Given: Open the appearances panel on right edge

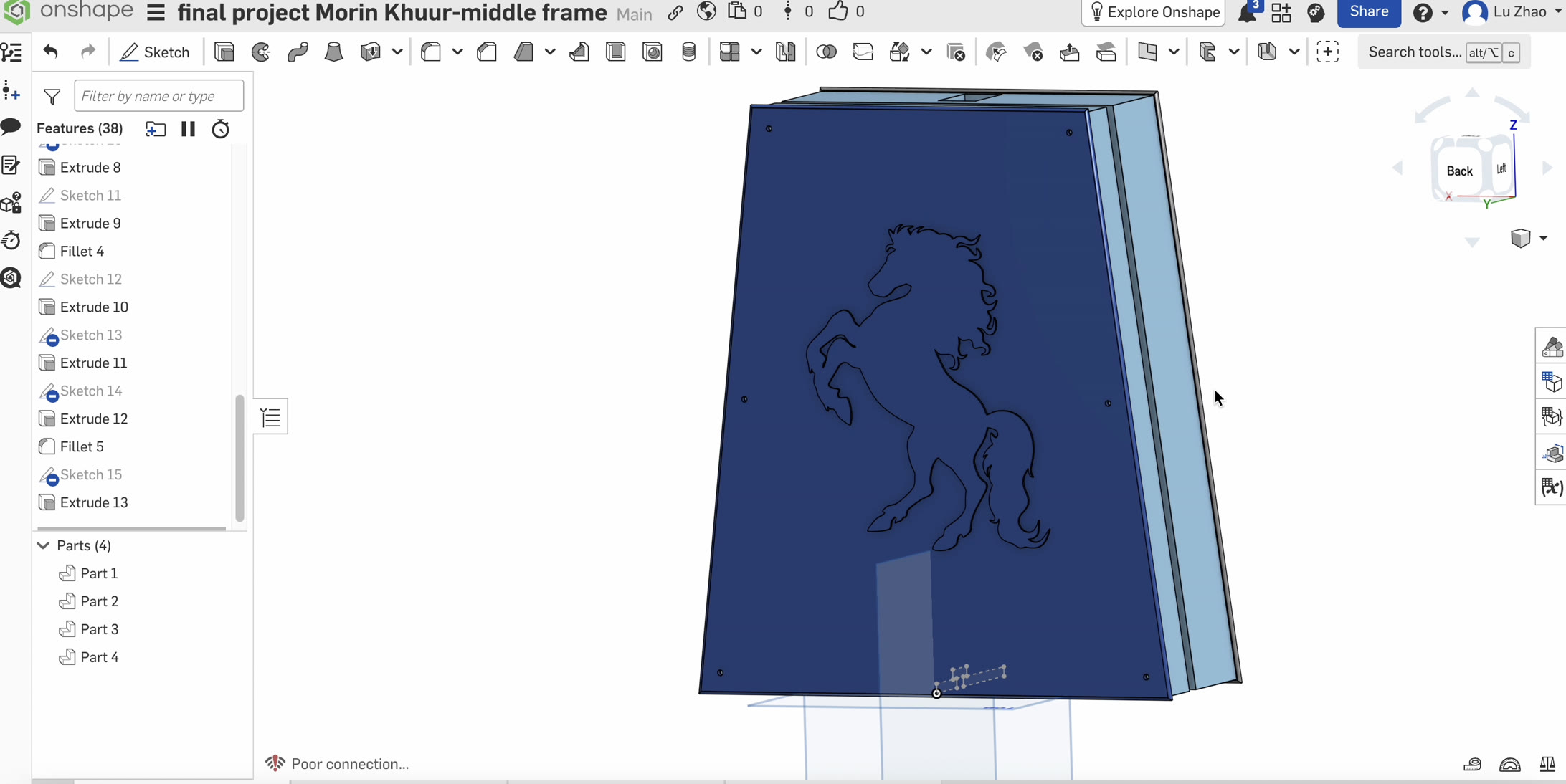Looking at the screenshot, I should (1552, 348).
